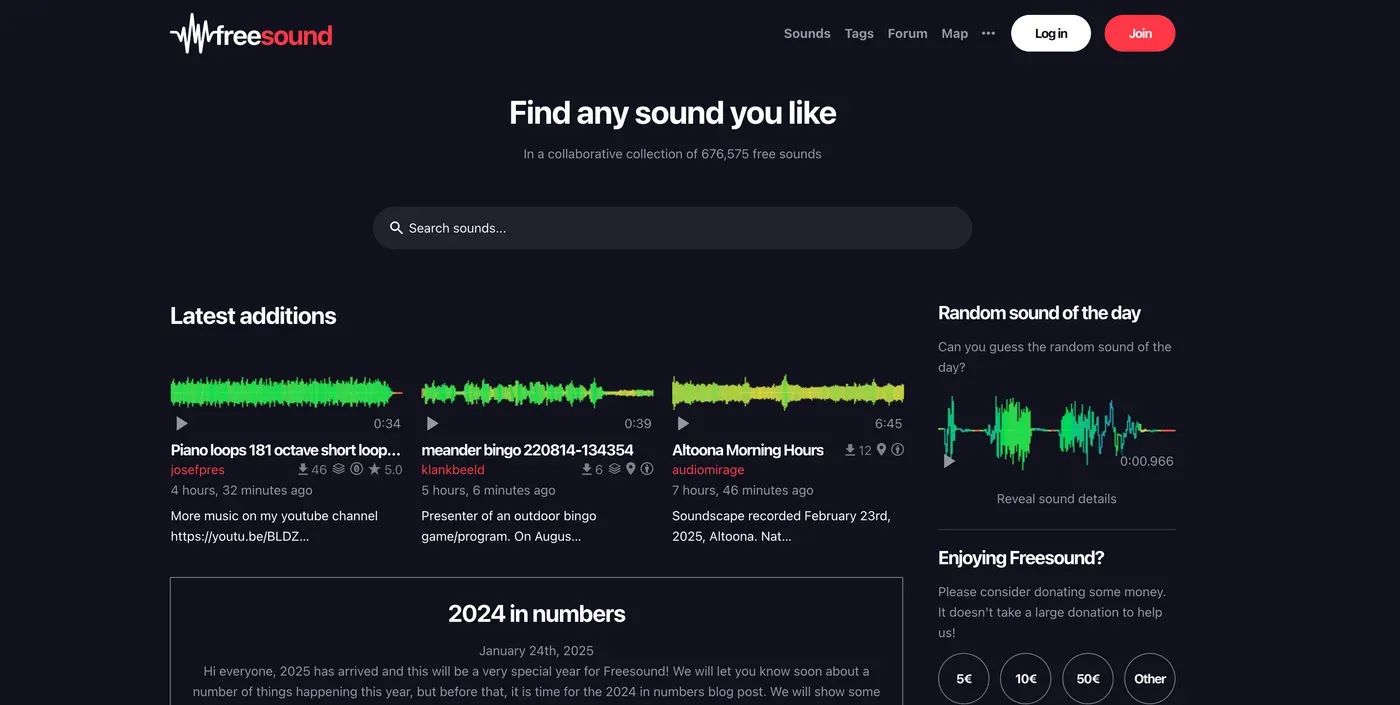1400x705 pixels.
Task: Choose Other donation amount
Action: pos(1150,679)
